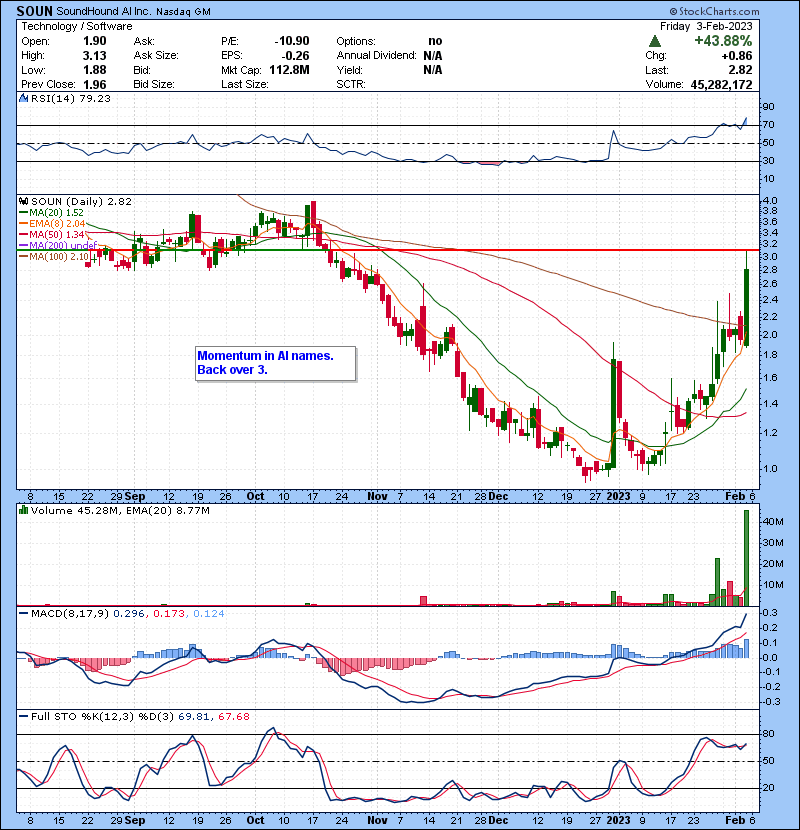Click the SOUN (Daily) 2.82 legend
Image resolution: width=800 pixels, height=830 pixels.
click(81, 202)
